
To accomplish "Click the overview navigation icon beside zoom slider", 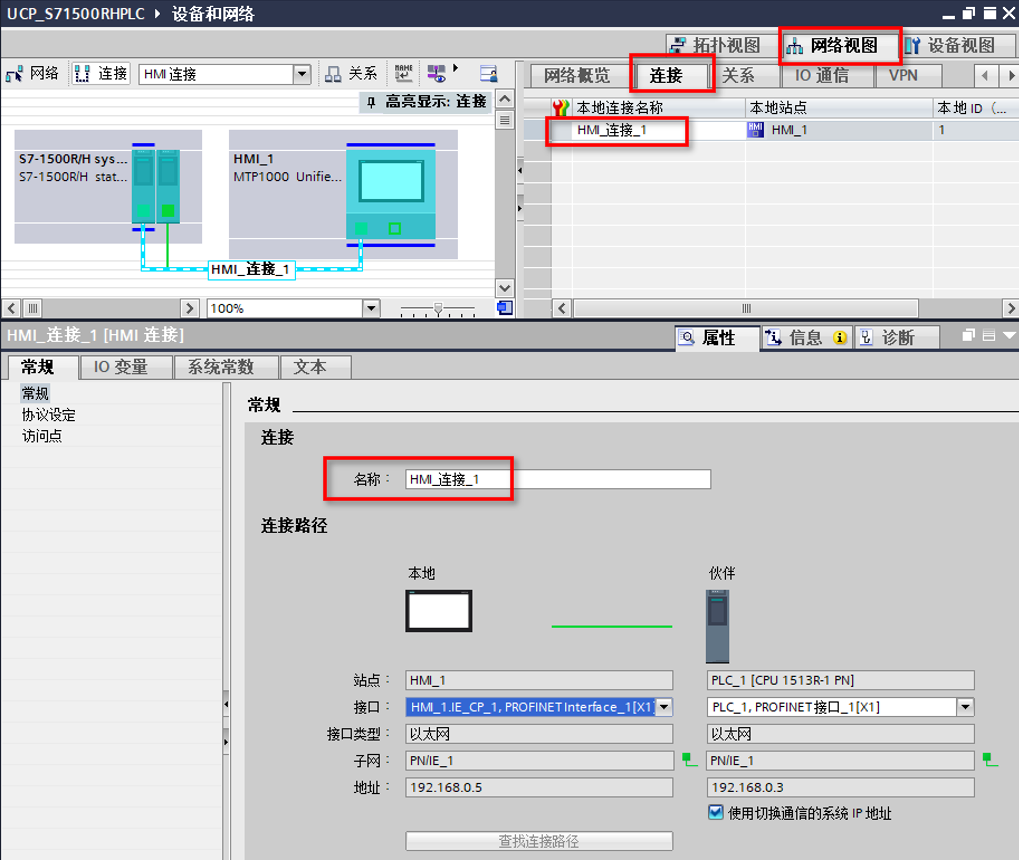I will coord(504,308).
